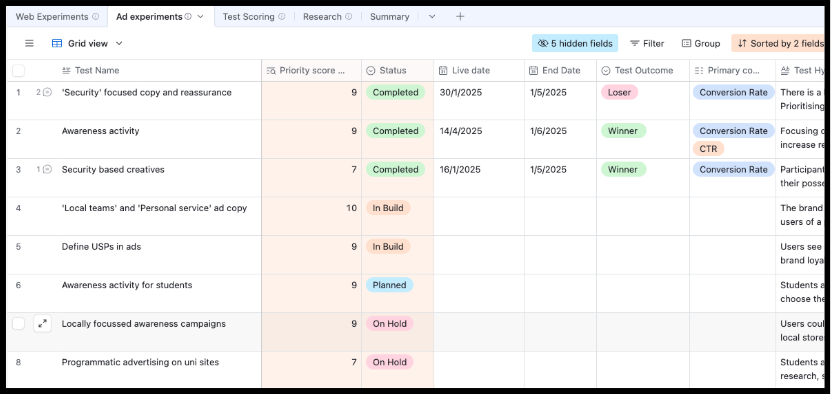
Task: Click Winner outcome for Security based creatives row
Action: click(623, 170)
